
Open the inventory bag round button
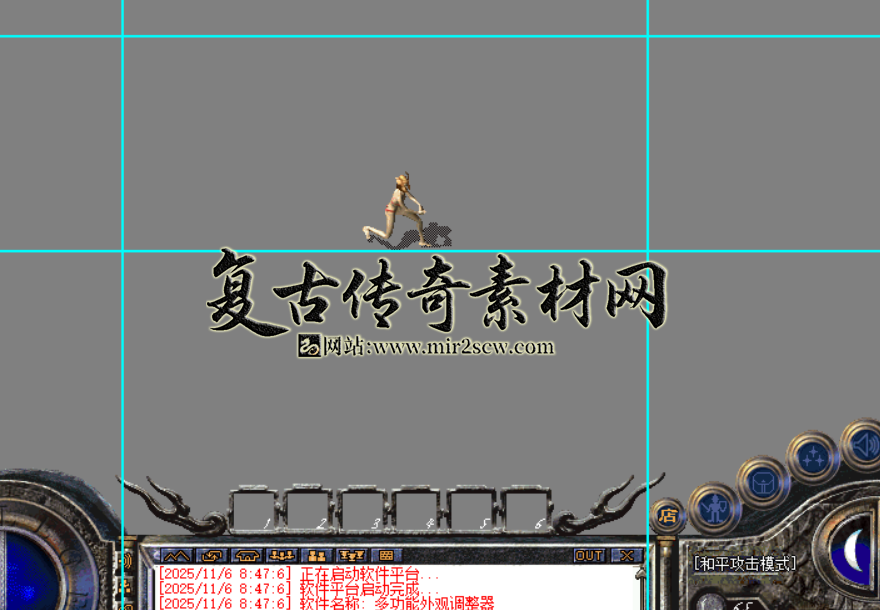pos(762,482)
